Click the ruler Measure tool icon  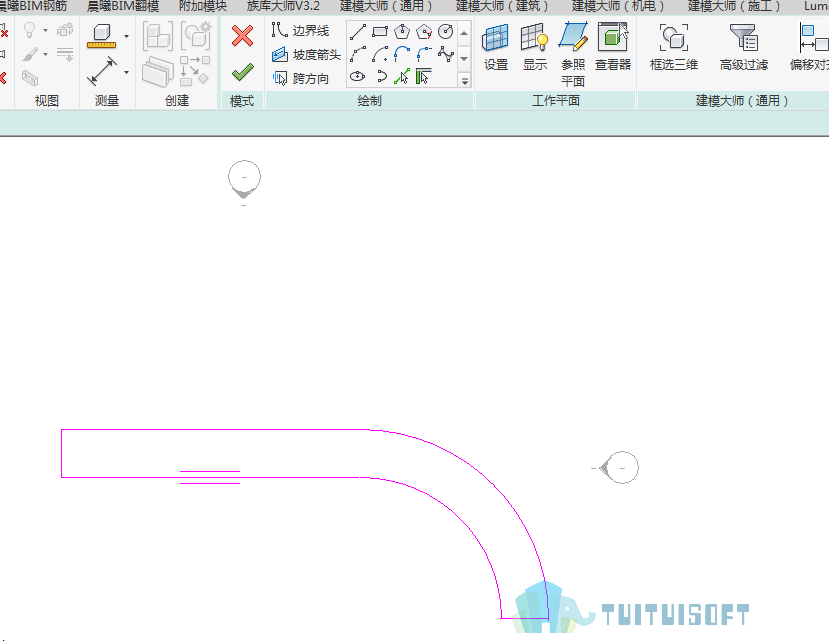point(102,36)
